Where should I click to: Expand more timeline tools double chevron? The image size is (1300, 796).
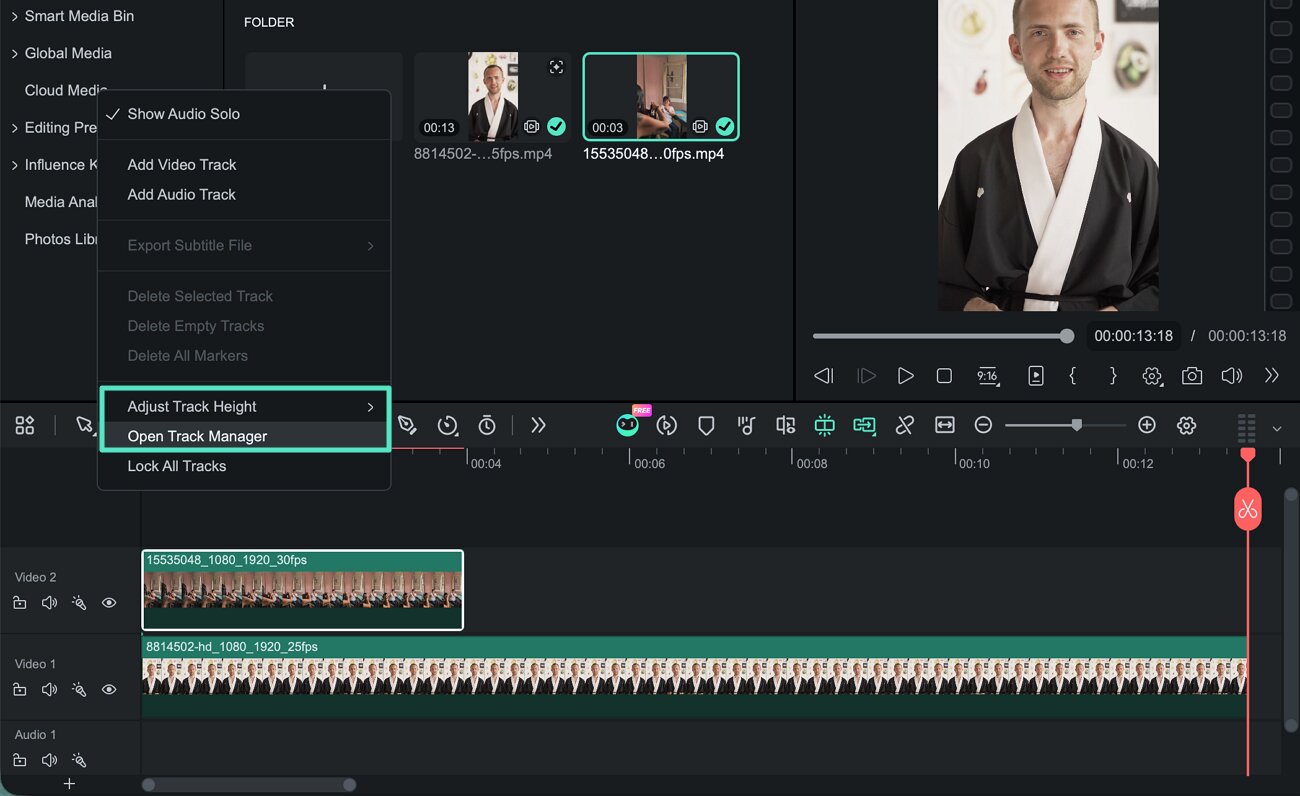[x=538, y=426]
